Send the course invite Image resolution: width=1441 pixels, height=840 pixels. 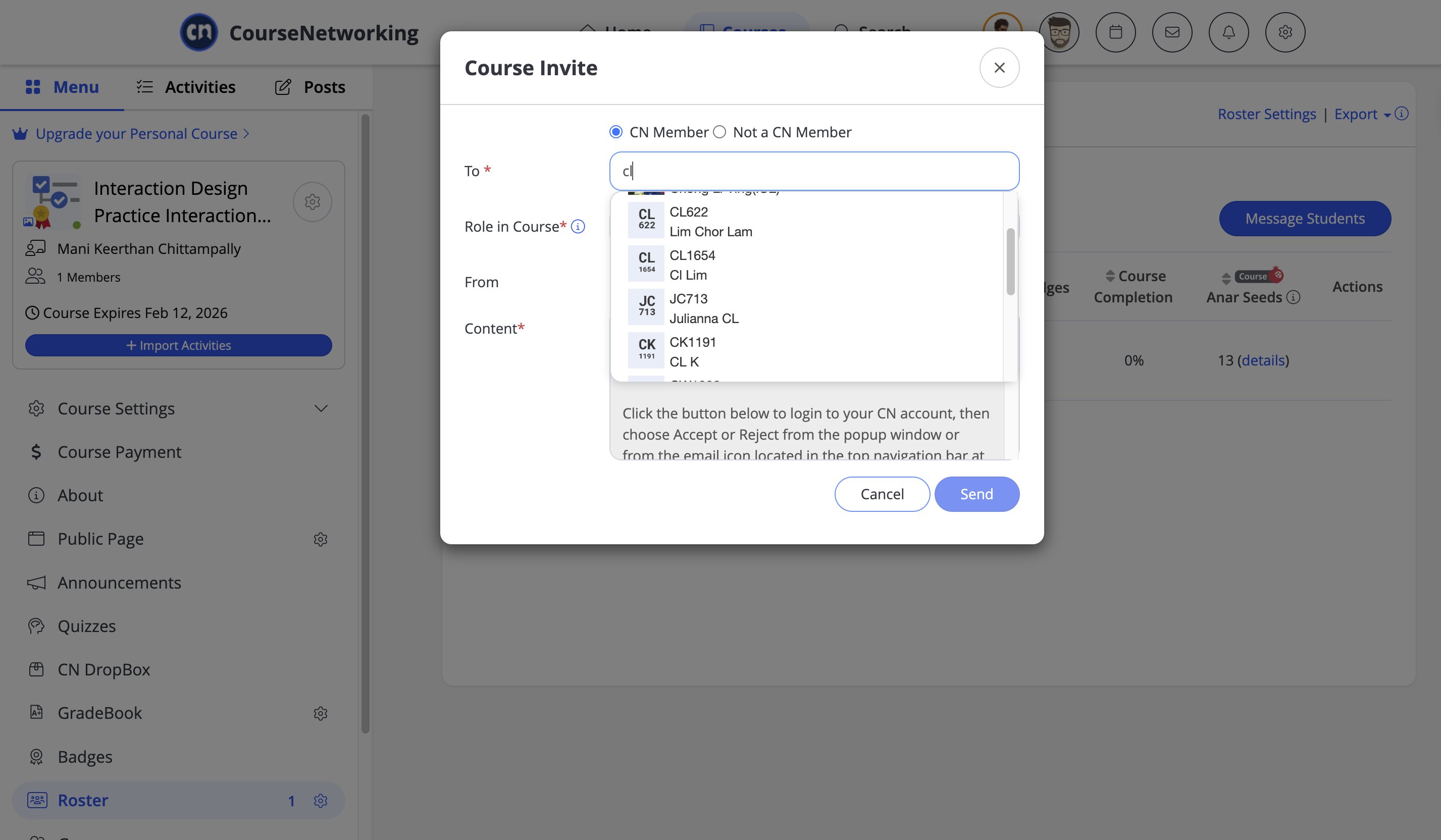[x=976, y=494]
